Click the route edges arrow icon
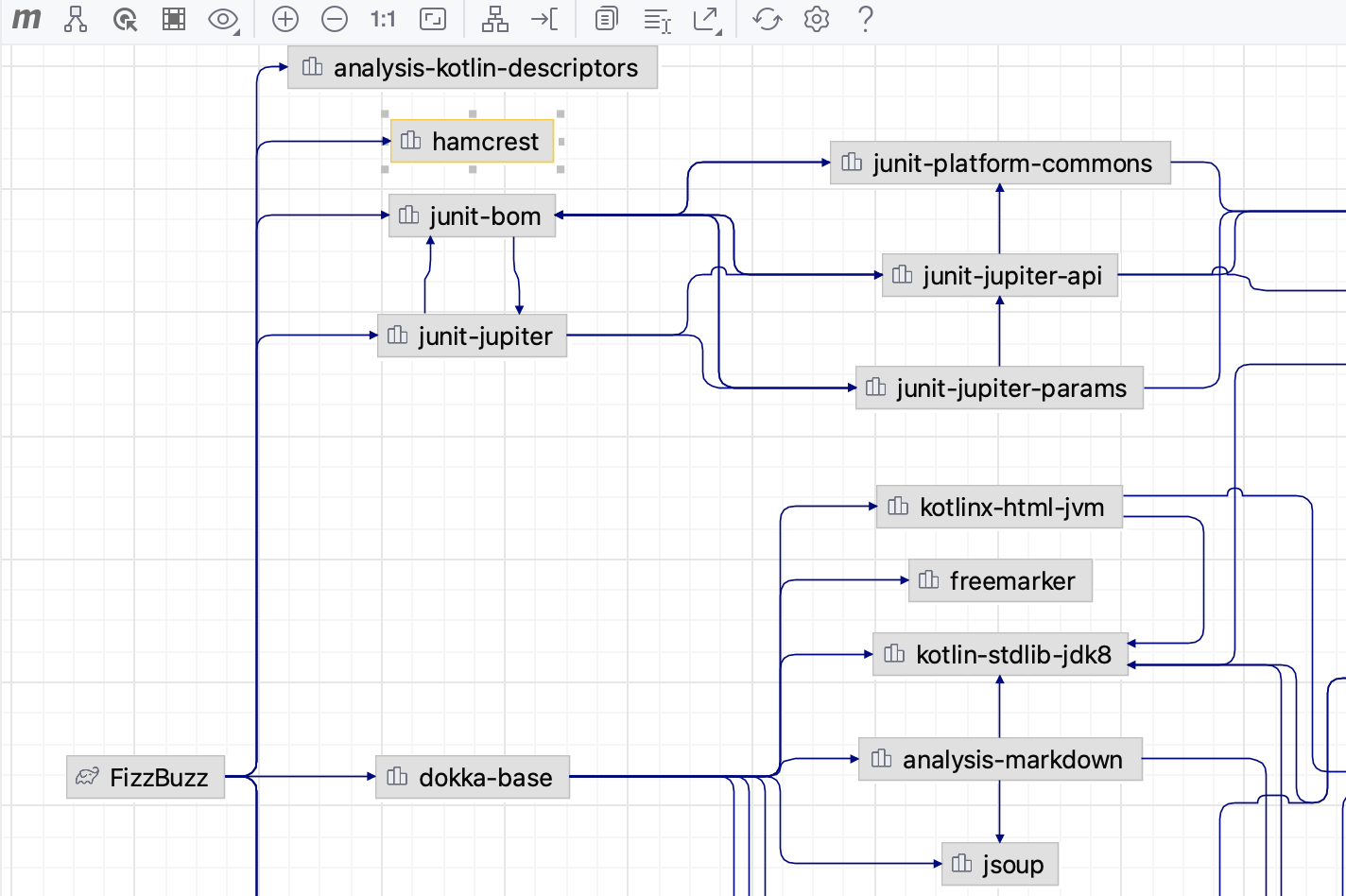This screenshot has width=1346, height=896. [x=544, y=19]
